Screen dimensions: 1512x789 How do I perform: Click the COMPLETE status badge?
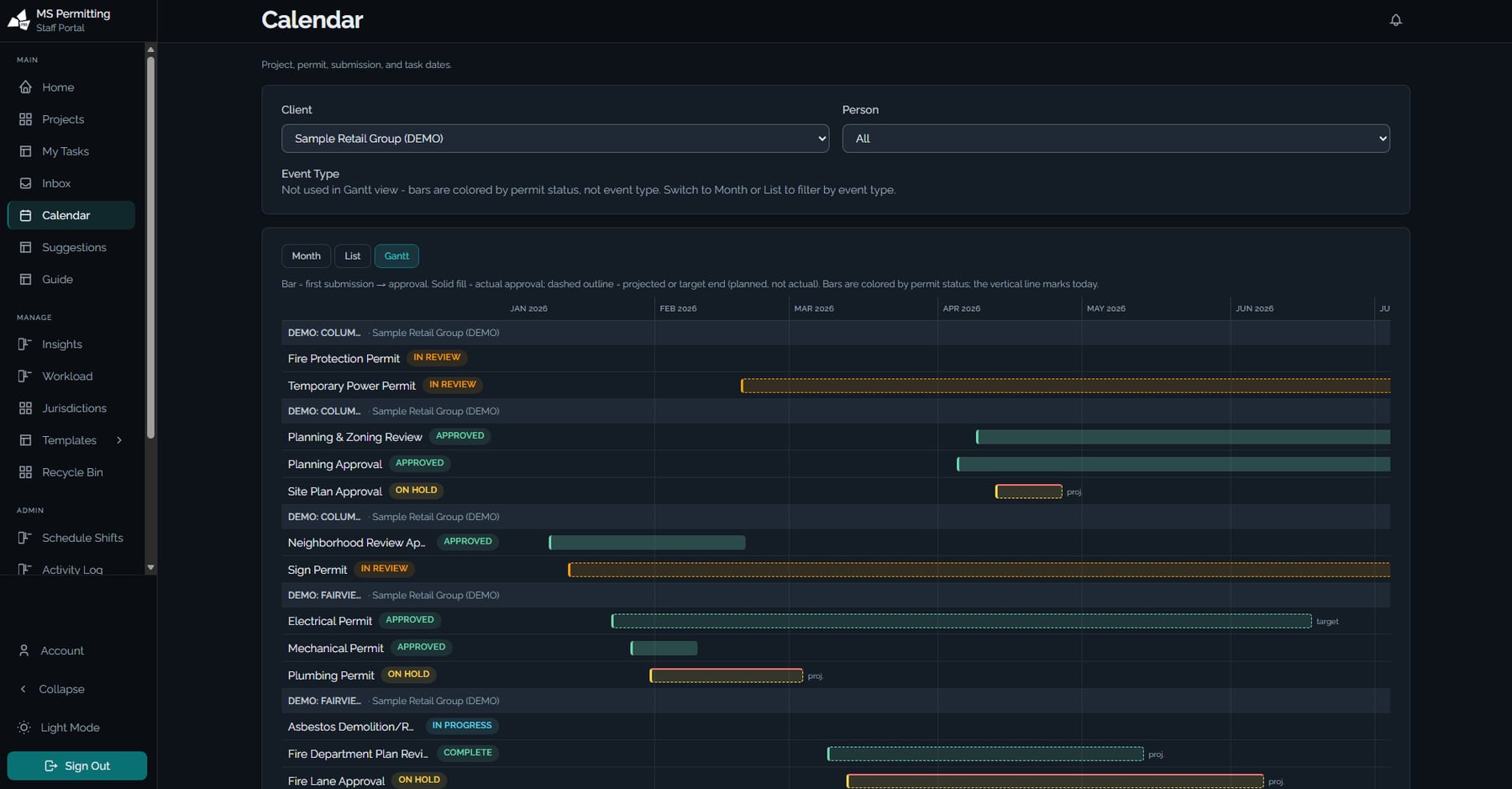(x=468, y=753)
